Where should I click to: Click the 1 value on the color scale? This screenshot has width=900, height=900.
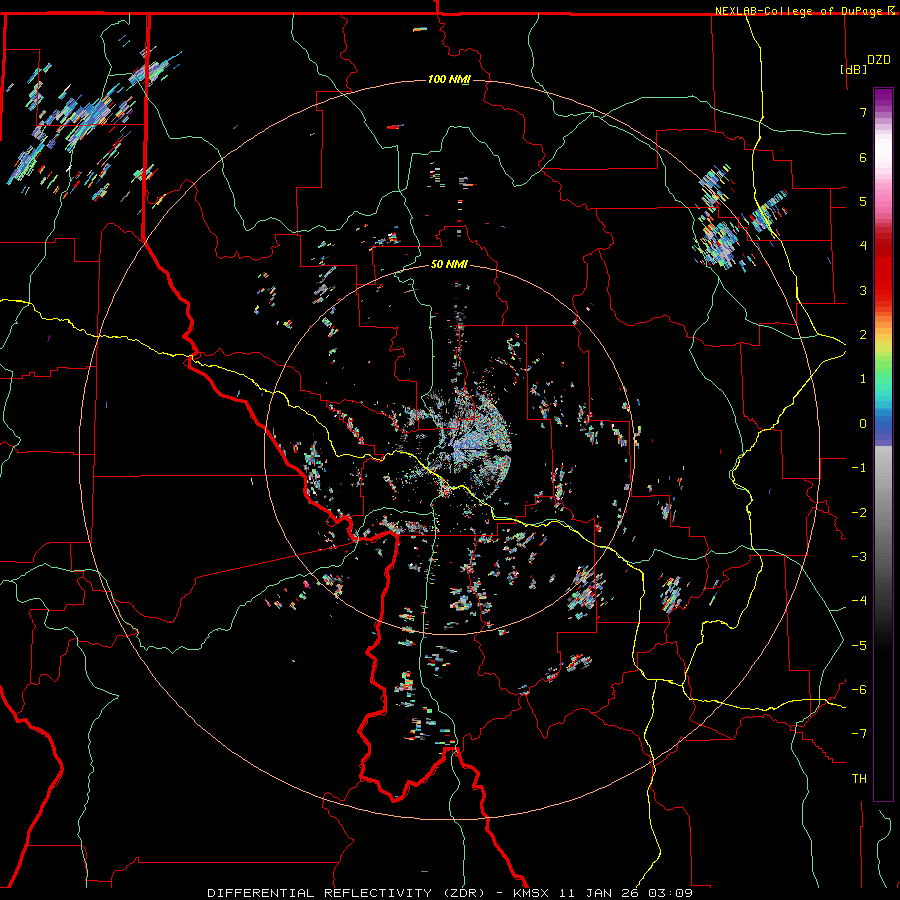(863, 379)
